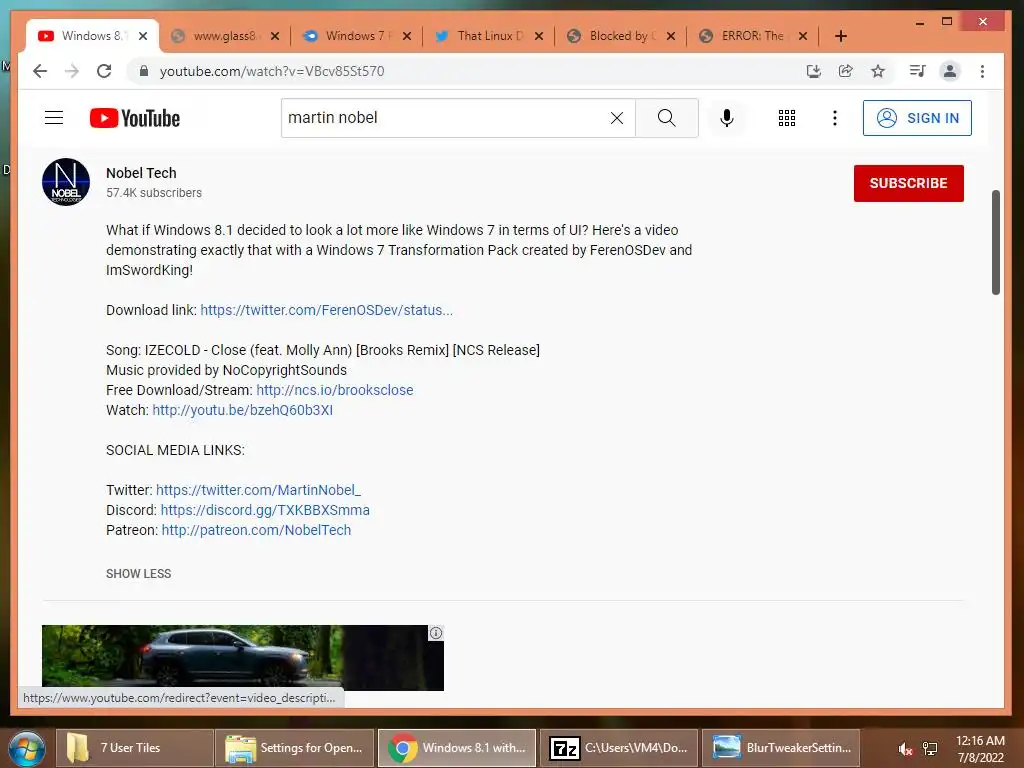Search with your voice microphone

(727, 118)
